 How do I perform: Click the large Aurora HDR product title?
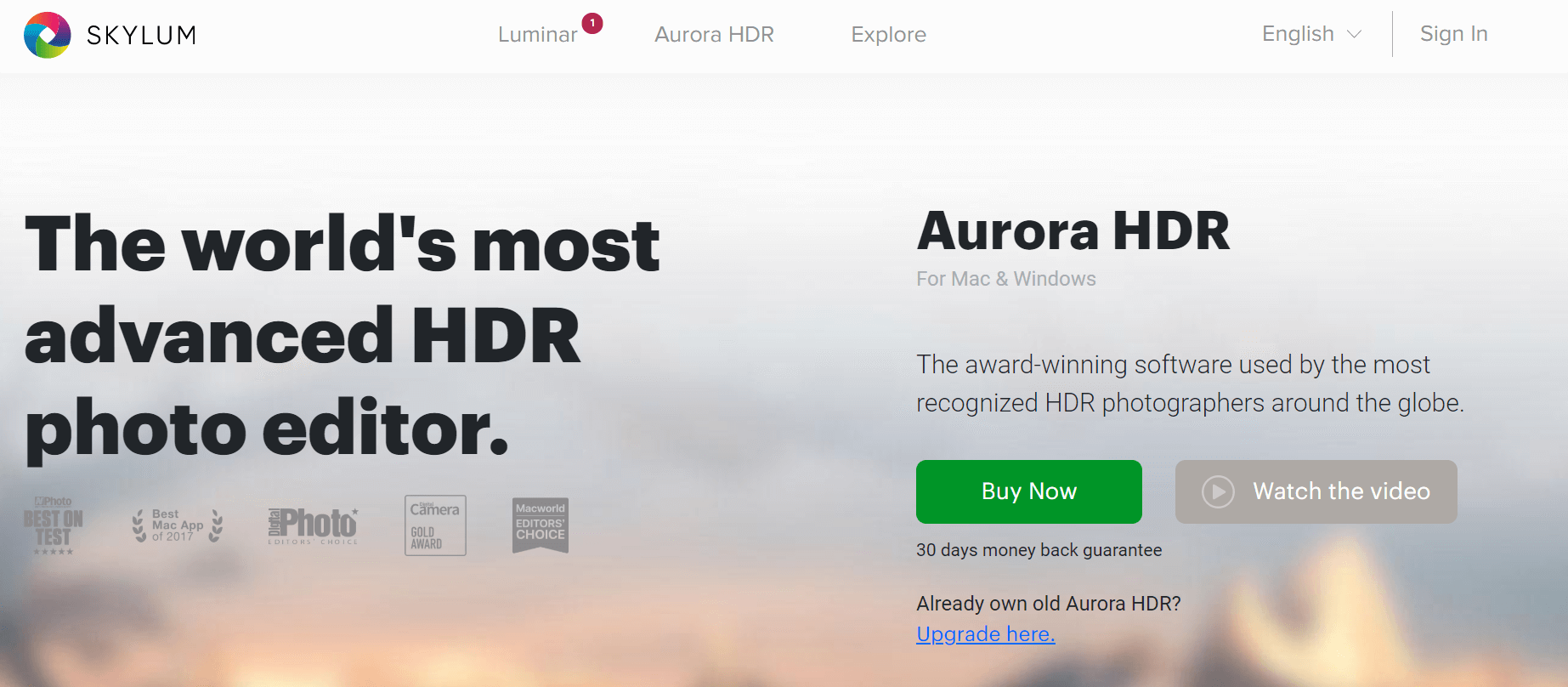[1073, 231]
